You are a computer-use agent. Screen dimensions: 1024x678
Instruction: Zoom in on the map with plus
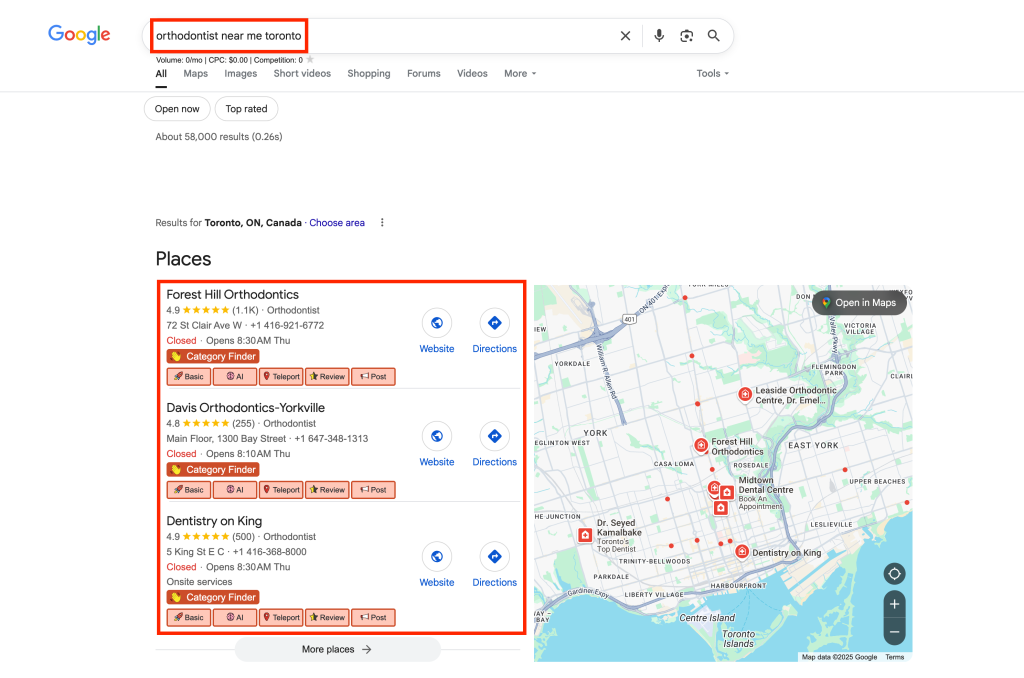click(894, 604)
